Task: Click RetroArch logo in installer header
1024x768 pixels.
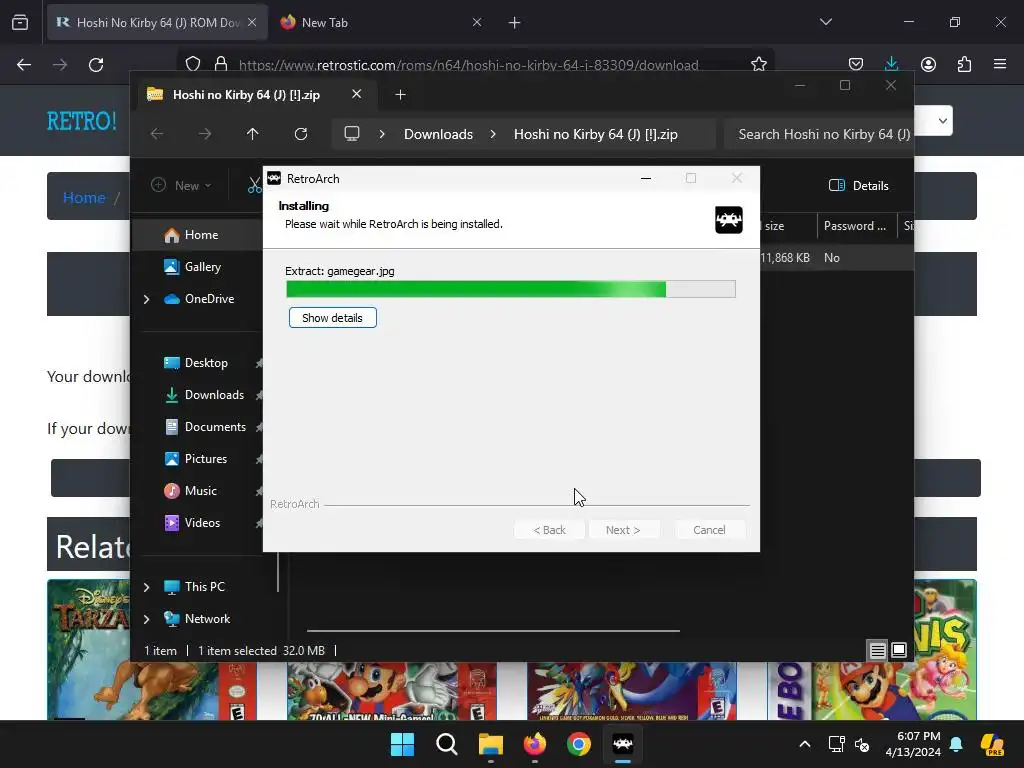Action: [728, 219]
